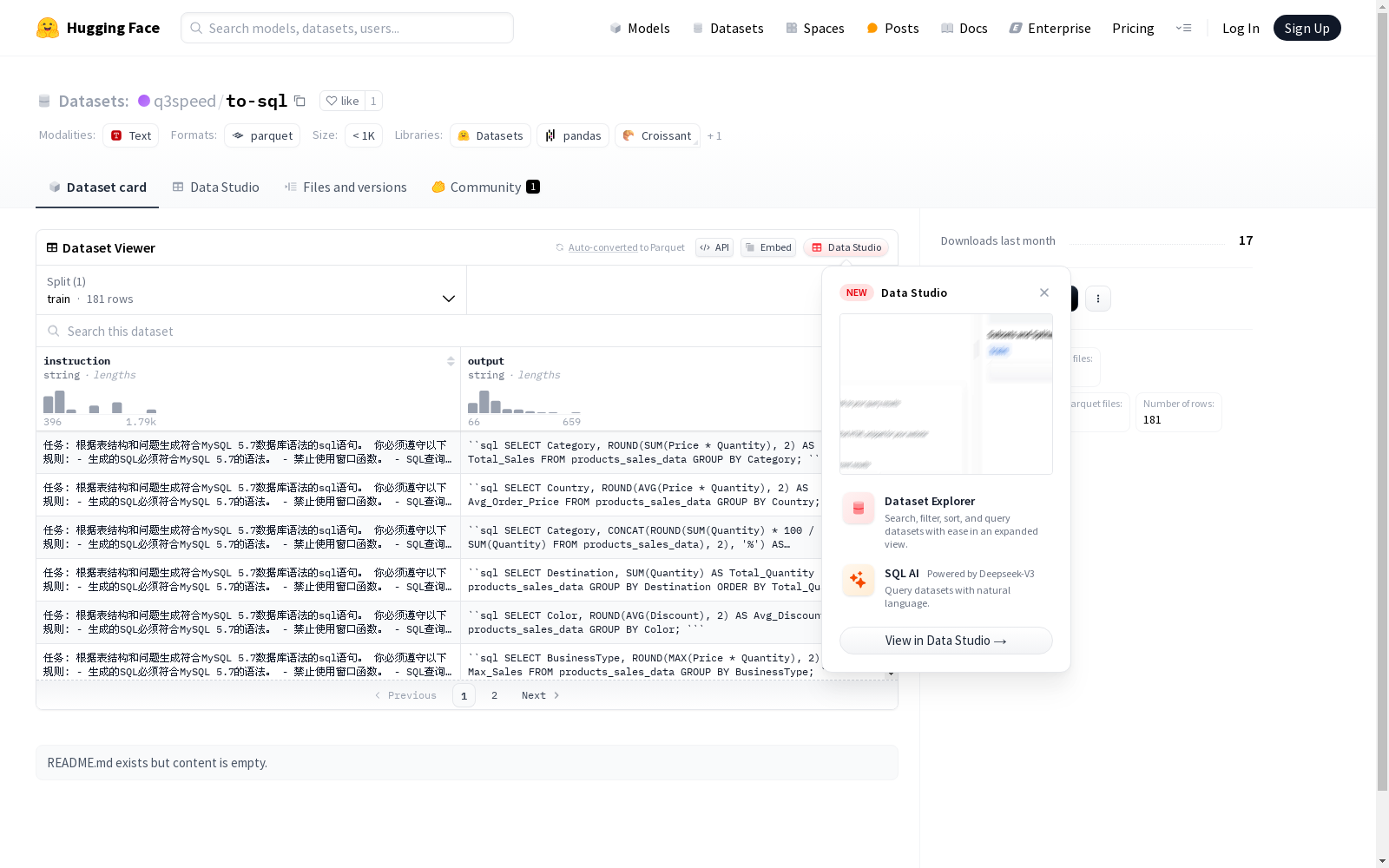
Task: Select page 1 in pagination
Action: 464,695
